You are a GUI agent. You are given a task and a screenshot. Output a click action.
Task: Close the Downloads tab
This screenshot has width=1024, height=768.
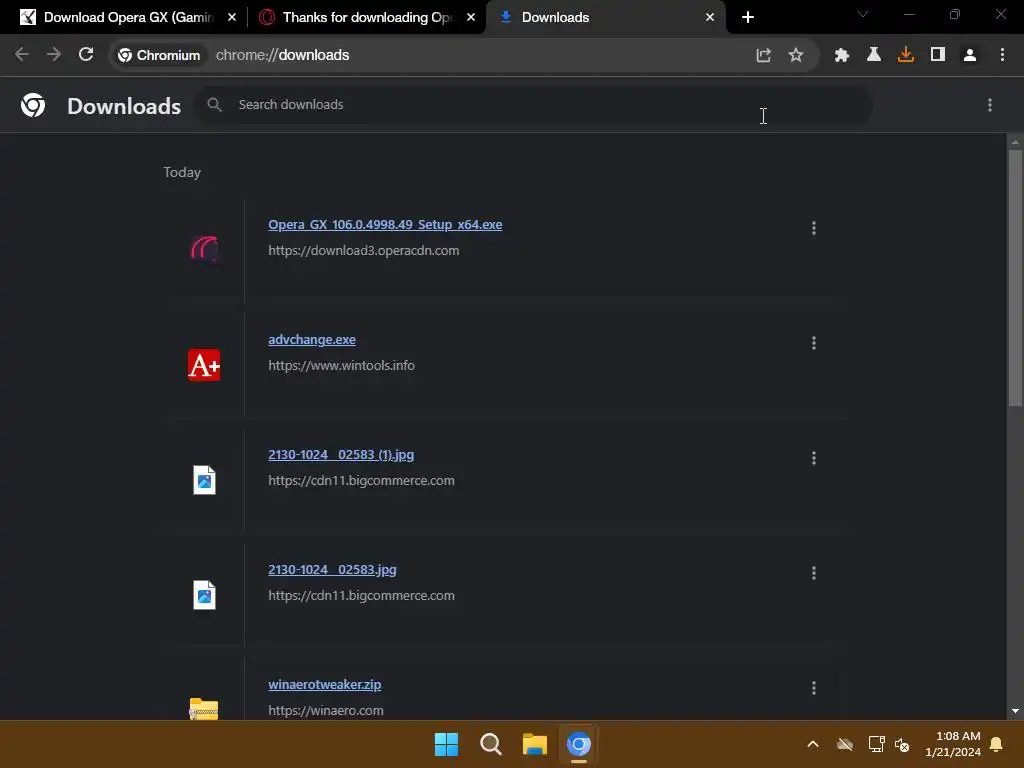pos(710,18)
